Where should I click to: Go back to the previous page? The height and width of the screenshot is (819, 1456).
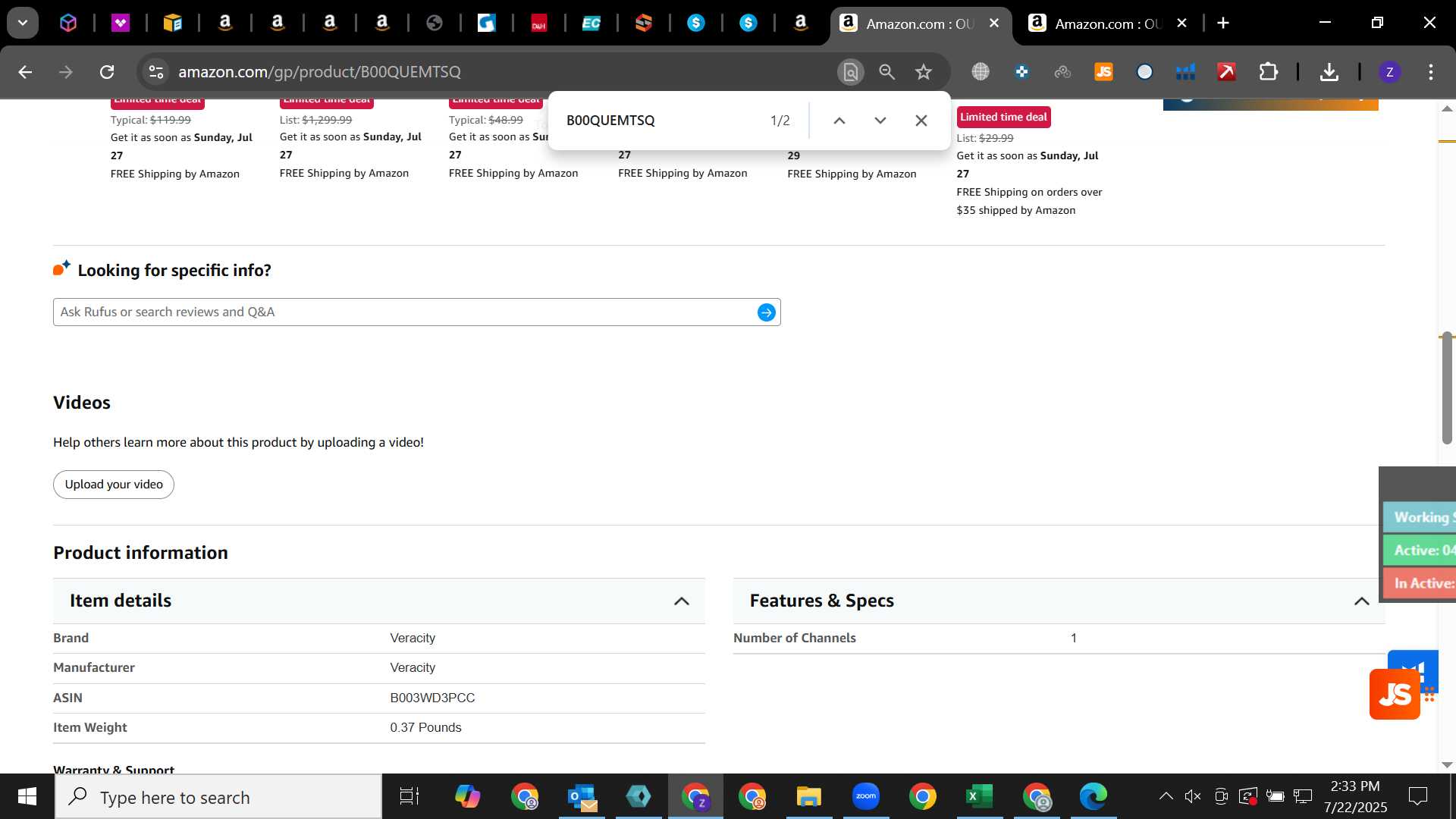25,72
